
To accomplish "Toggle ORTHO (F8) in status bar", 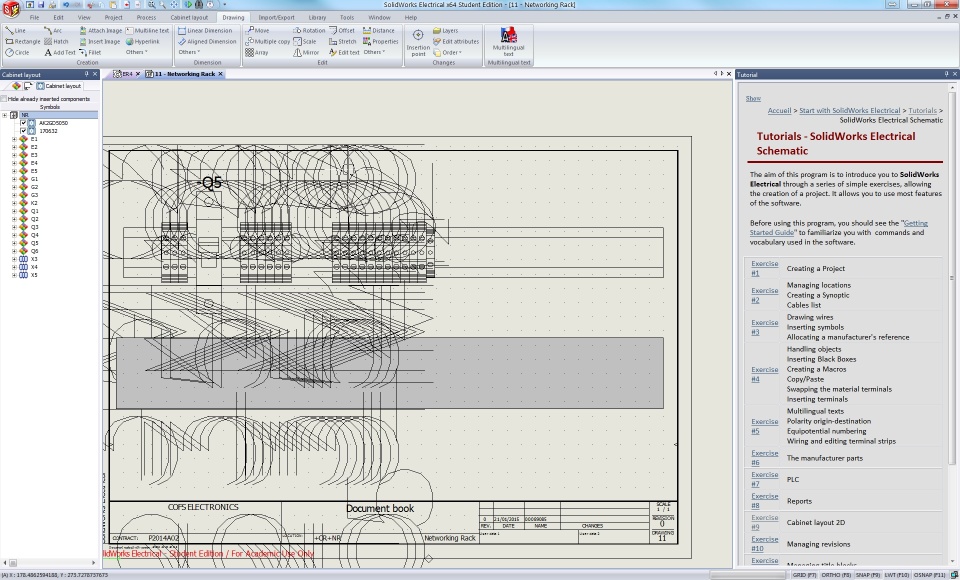I will pos(836,575).
